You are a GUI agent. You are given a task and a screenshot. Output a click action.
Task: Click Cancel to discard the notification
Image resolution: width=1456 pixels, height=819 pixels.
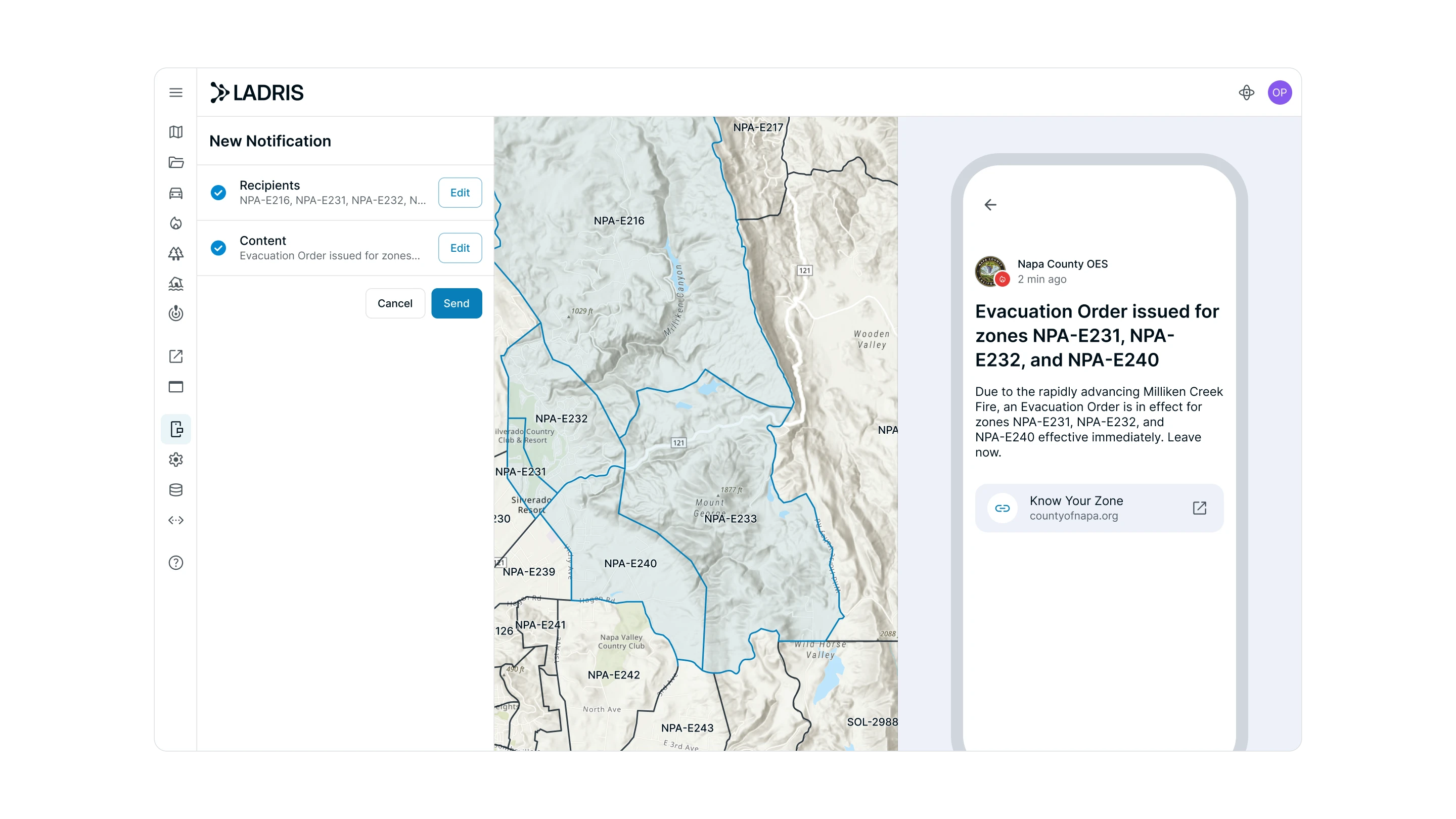pyautogui.click(x=394, y=303)
